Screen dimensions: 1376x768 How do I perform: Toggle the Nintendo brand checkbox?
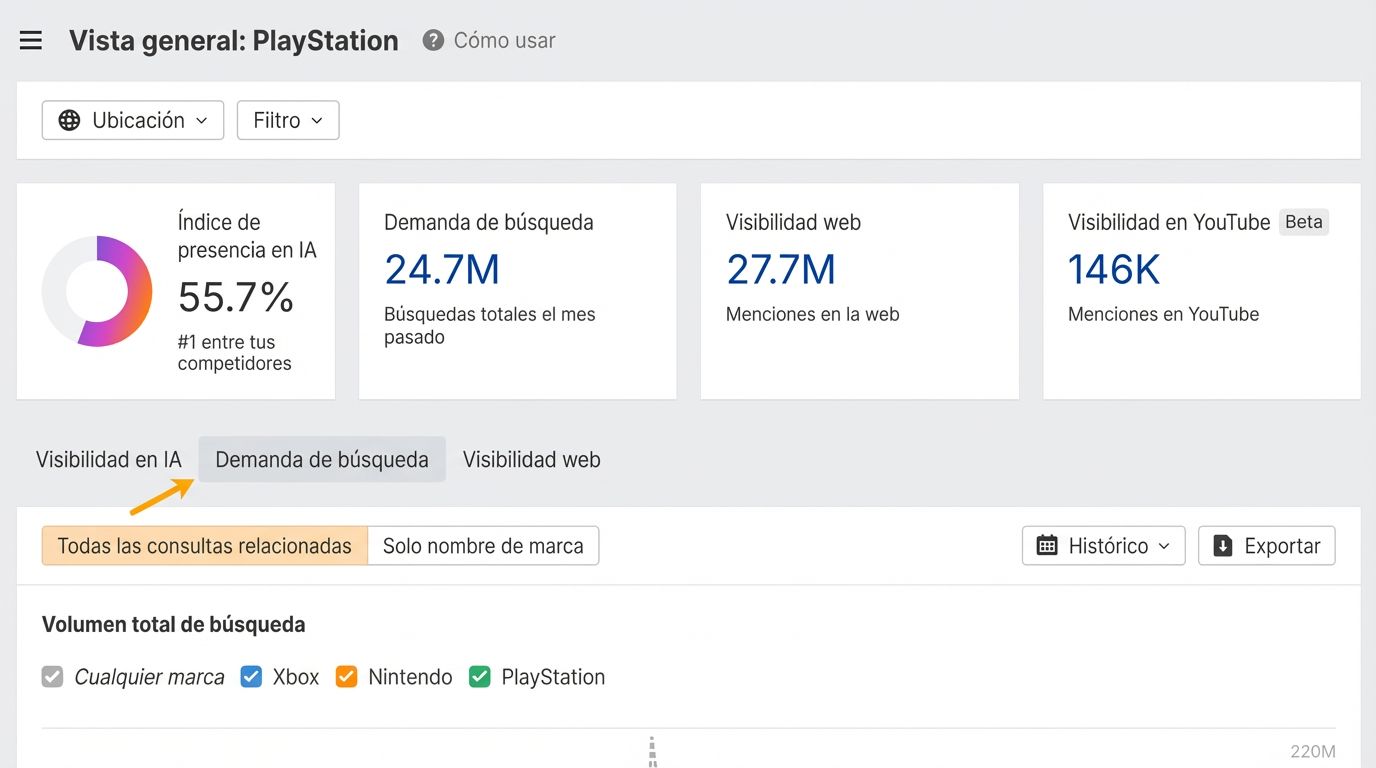click(x=346, y=677)
